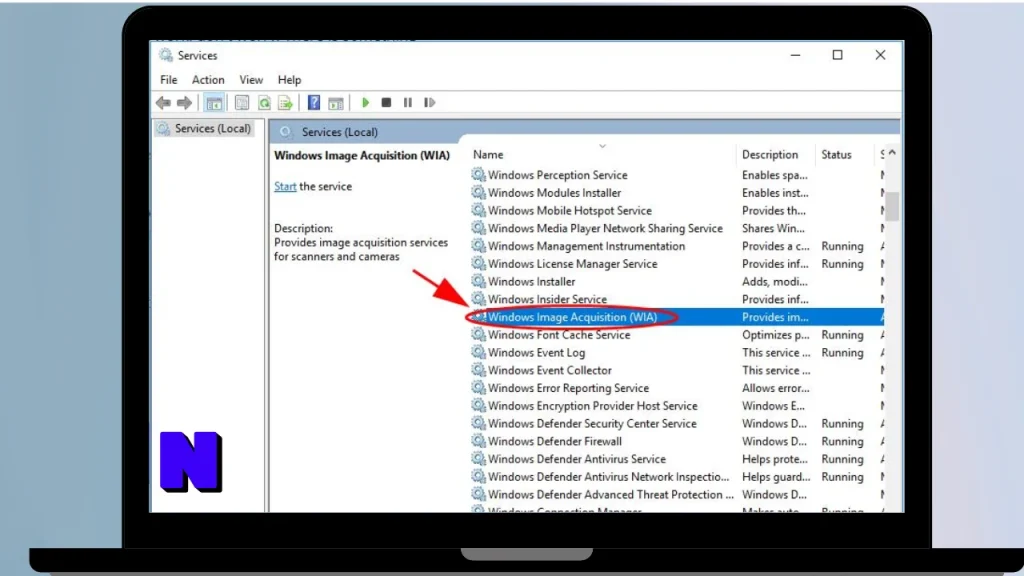
Task: Click gear icon of Windows Event Log
Action: click(479, 352)
